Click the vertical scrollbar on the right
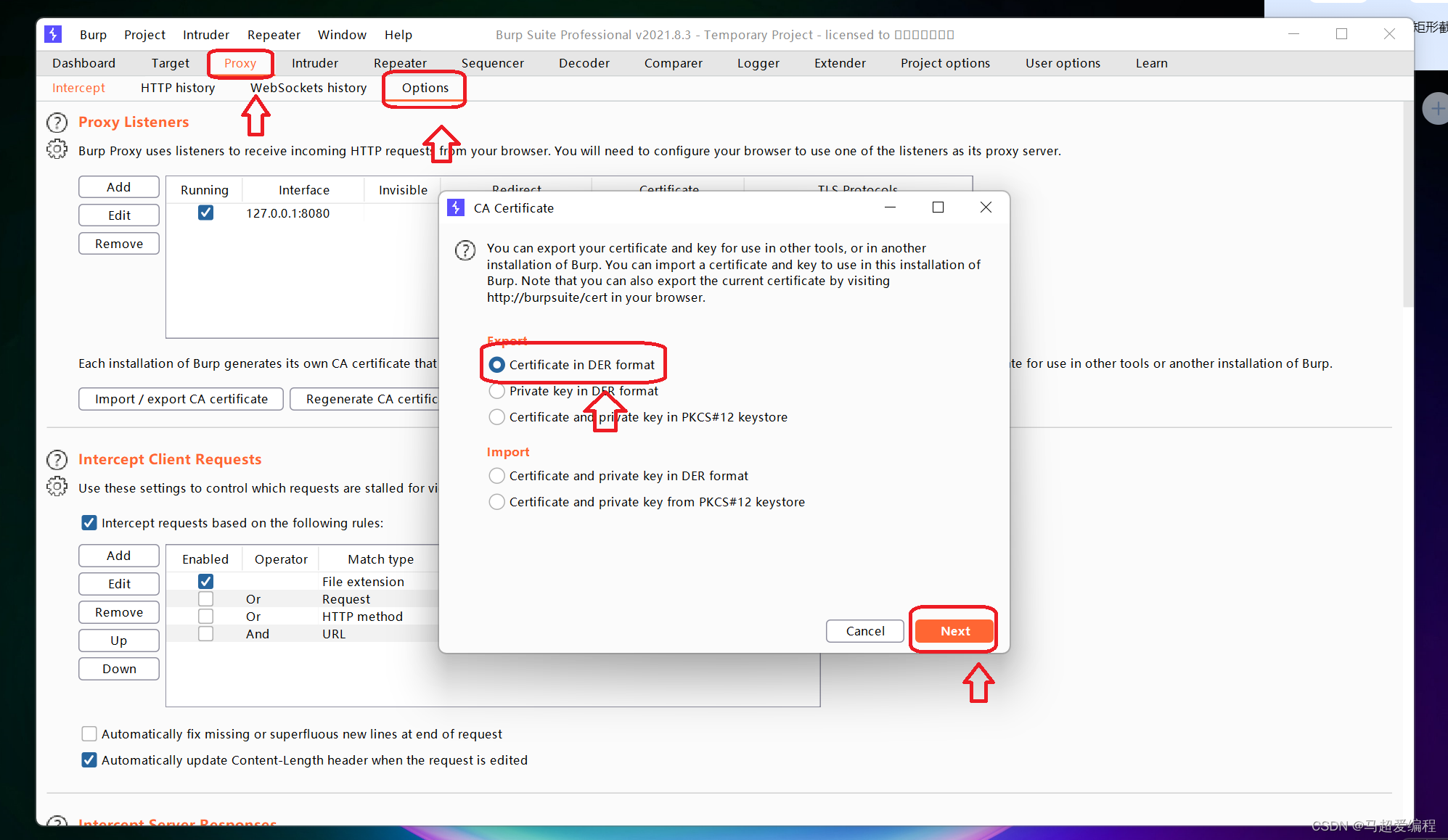The image size is (1448, 840). click(x=1407, y=203)
